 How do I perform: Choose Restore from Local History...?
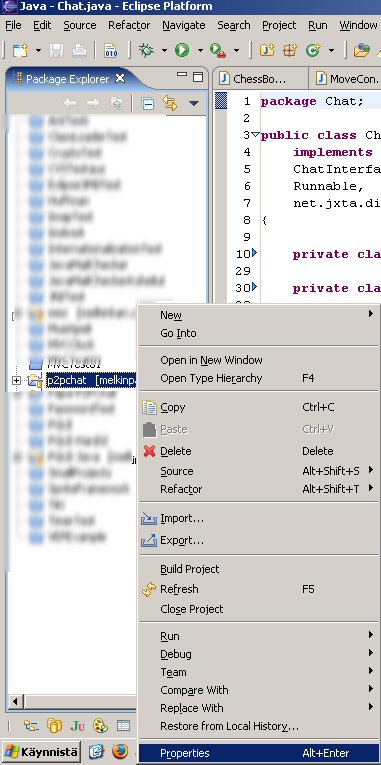(259, 726)
